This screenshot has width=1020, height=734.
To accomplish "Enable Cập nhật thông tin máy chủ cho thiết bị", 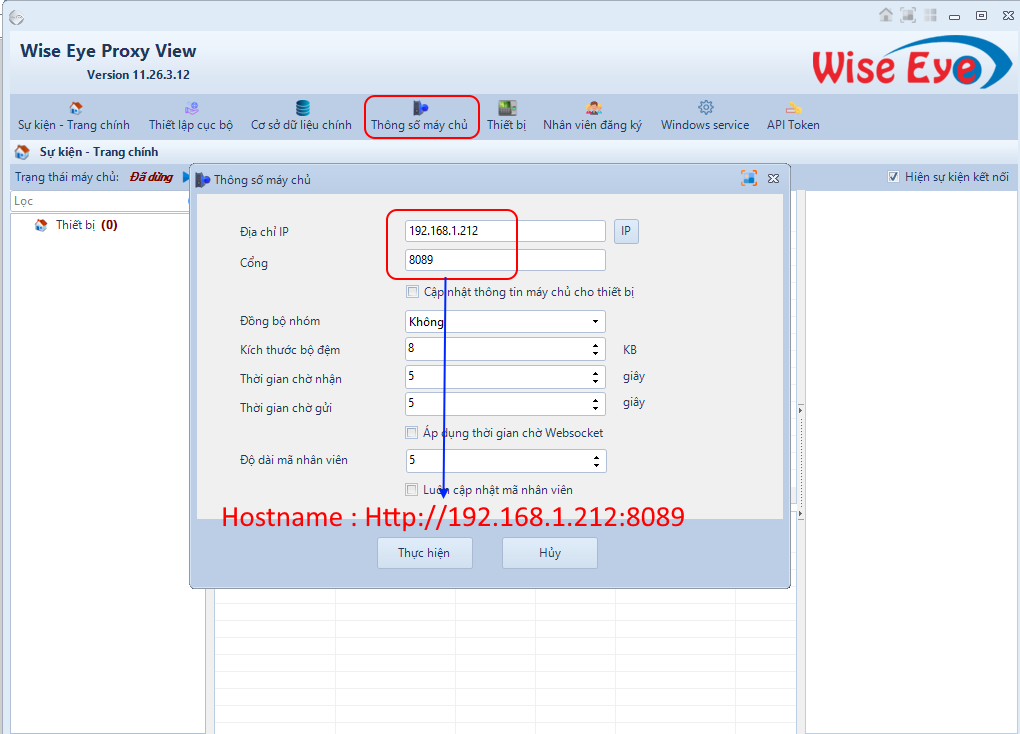I will click(x=412, y=291).
